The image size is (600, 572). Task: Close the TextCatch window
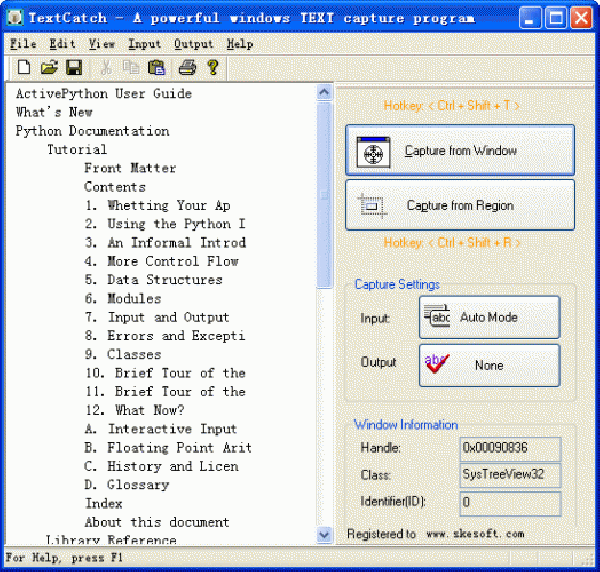tap(581, 18)
